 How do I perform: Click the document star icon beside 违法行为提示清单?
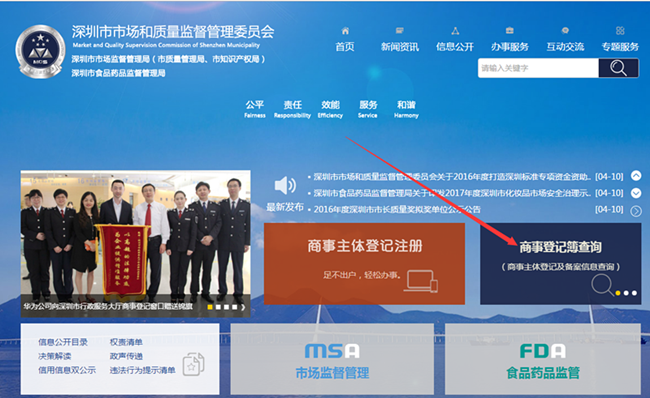tap(194, 364)
